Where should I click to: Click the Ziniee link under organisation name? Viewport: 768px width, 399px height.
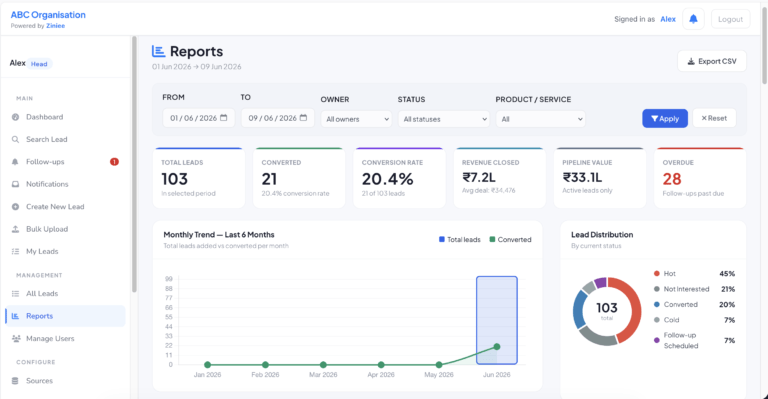55,26
